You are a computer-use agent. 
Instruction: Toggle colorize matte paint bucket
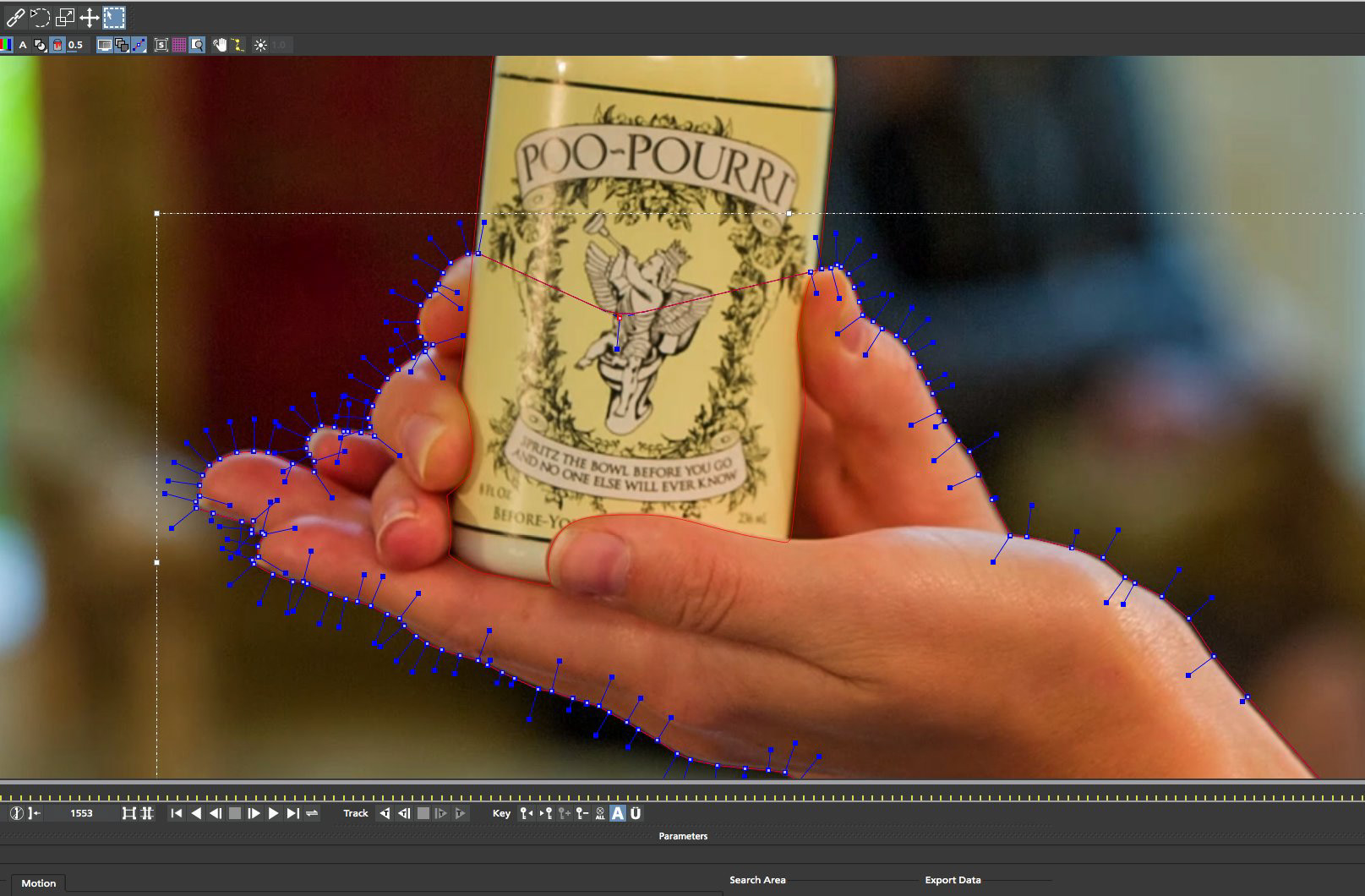click(x=57, y=45)
